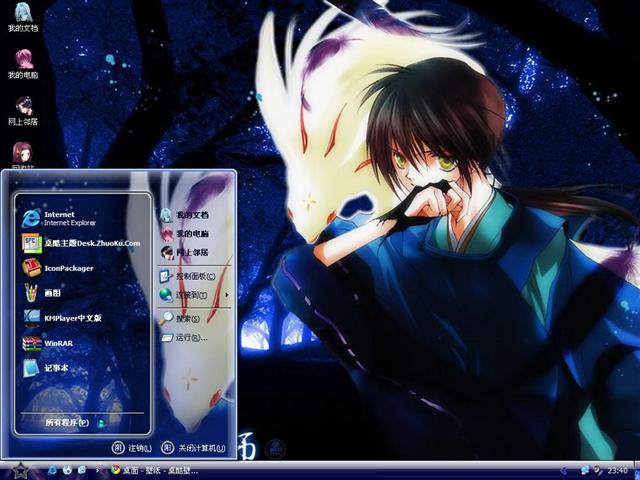Open the 我的电脑 desktop icon
Screen dimensions: 640x480
pos(23,64)
